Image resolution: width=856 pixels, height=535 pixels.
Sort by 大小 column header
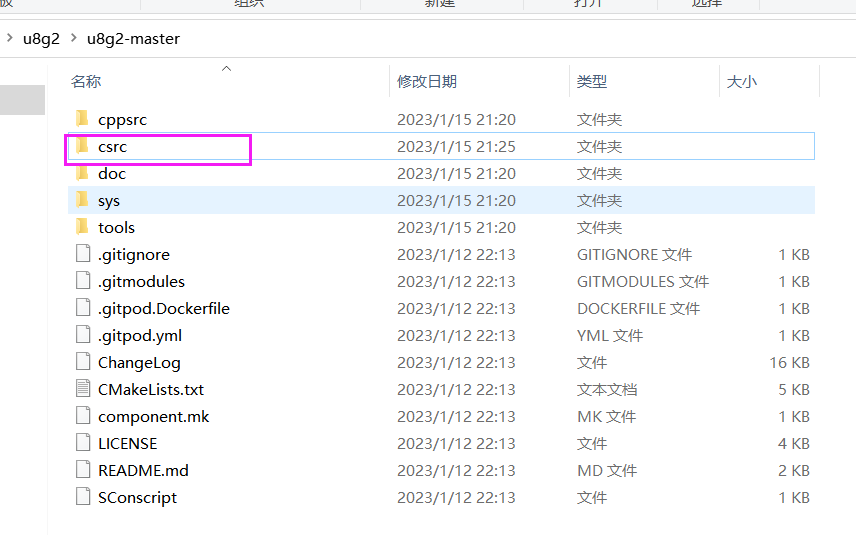[741, 81]
